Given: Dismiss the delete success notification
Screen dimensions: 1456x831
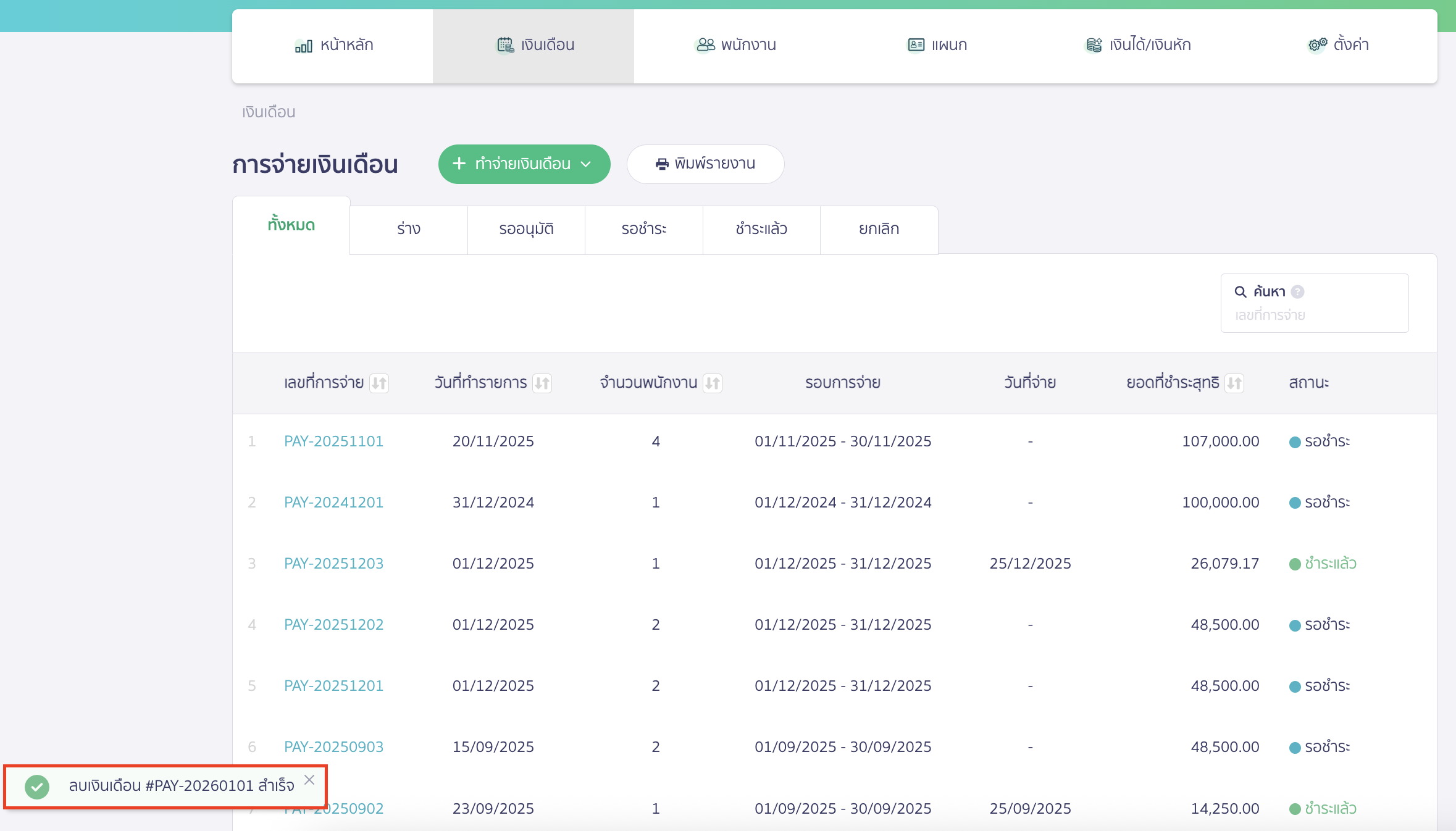Looking at the screenshot, I should [x=309, y=780].
